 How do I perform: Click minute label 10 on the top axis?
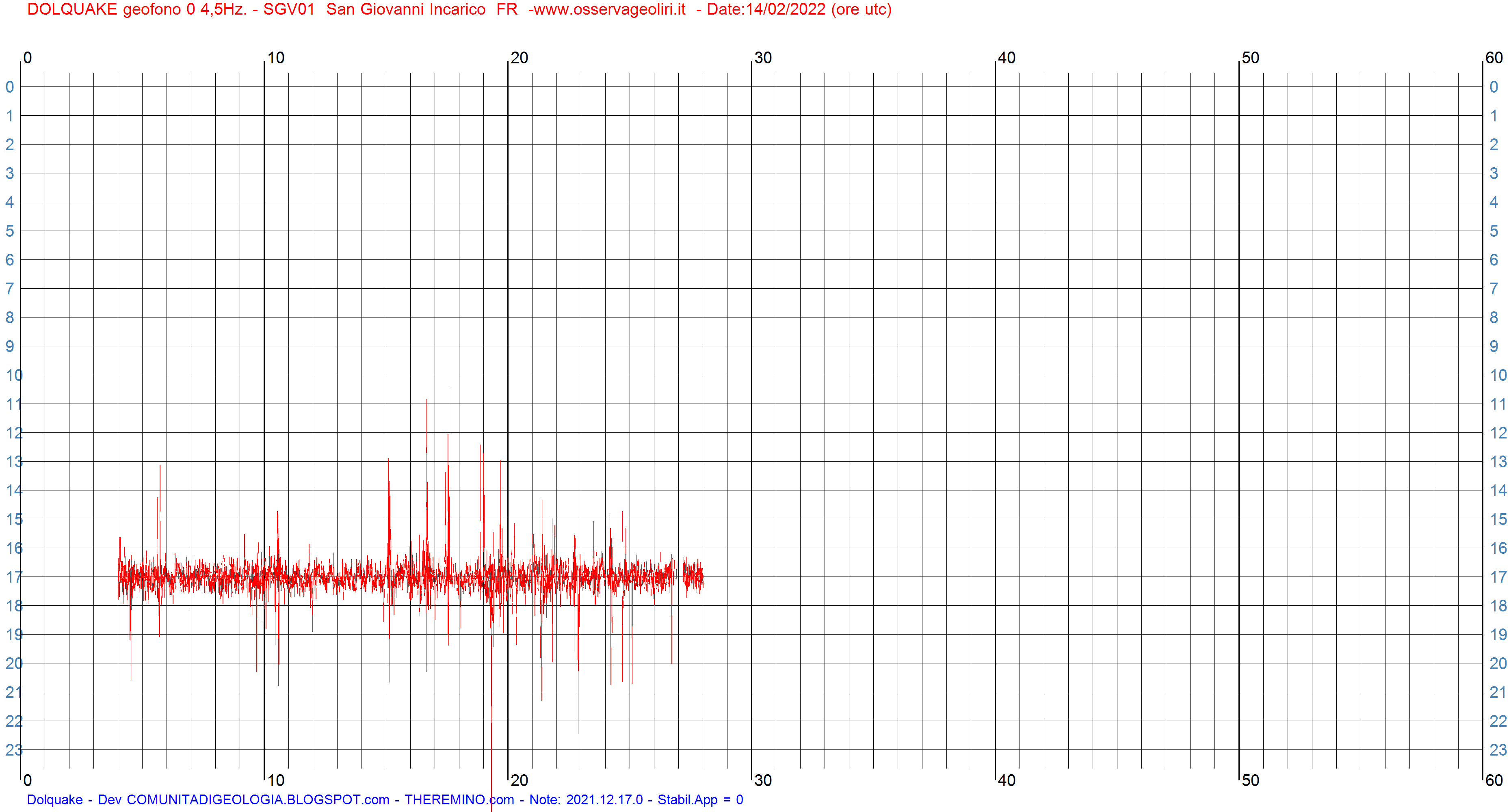pyautogui.click(x=276, y=58)
